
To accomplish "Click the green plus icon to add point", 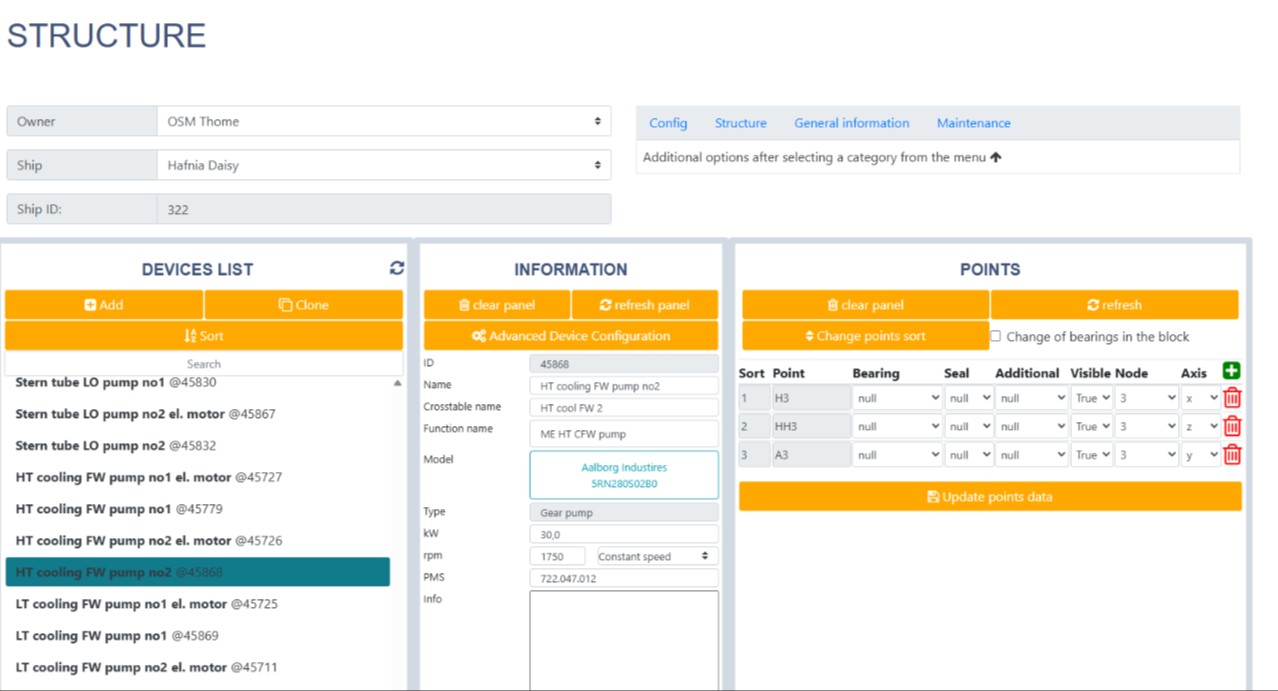I will pyautogui.click(x=1231, y=371).
